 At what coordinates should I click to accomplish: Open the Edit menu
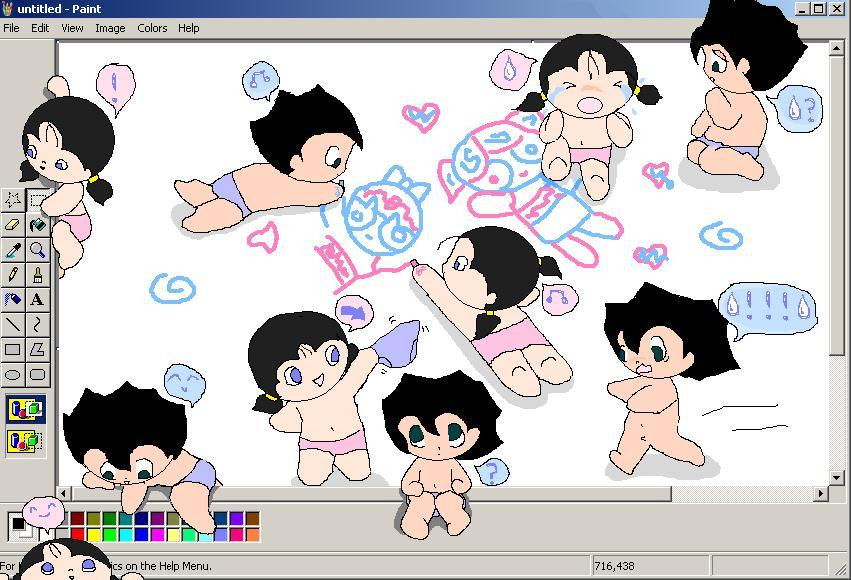[40, 28]
